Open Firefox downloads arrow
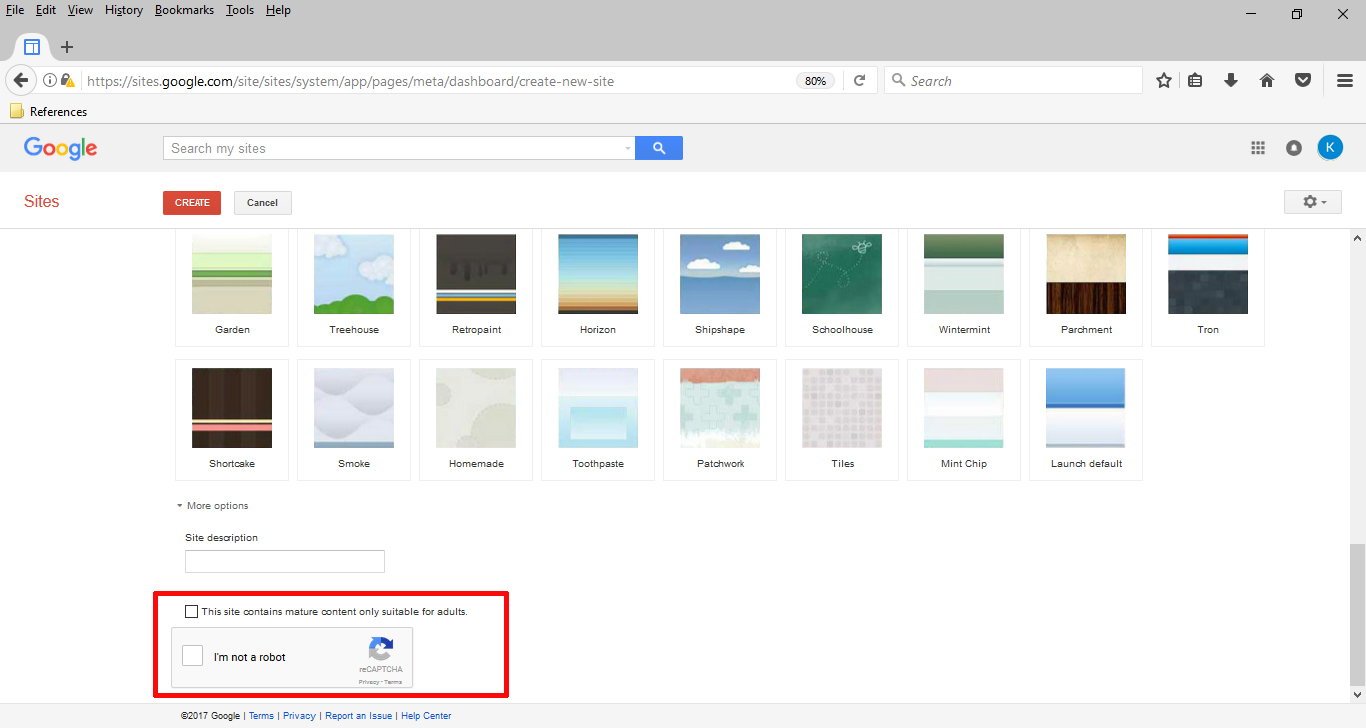Screen dimensions: 1366x728 point(1231,81)
